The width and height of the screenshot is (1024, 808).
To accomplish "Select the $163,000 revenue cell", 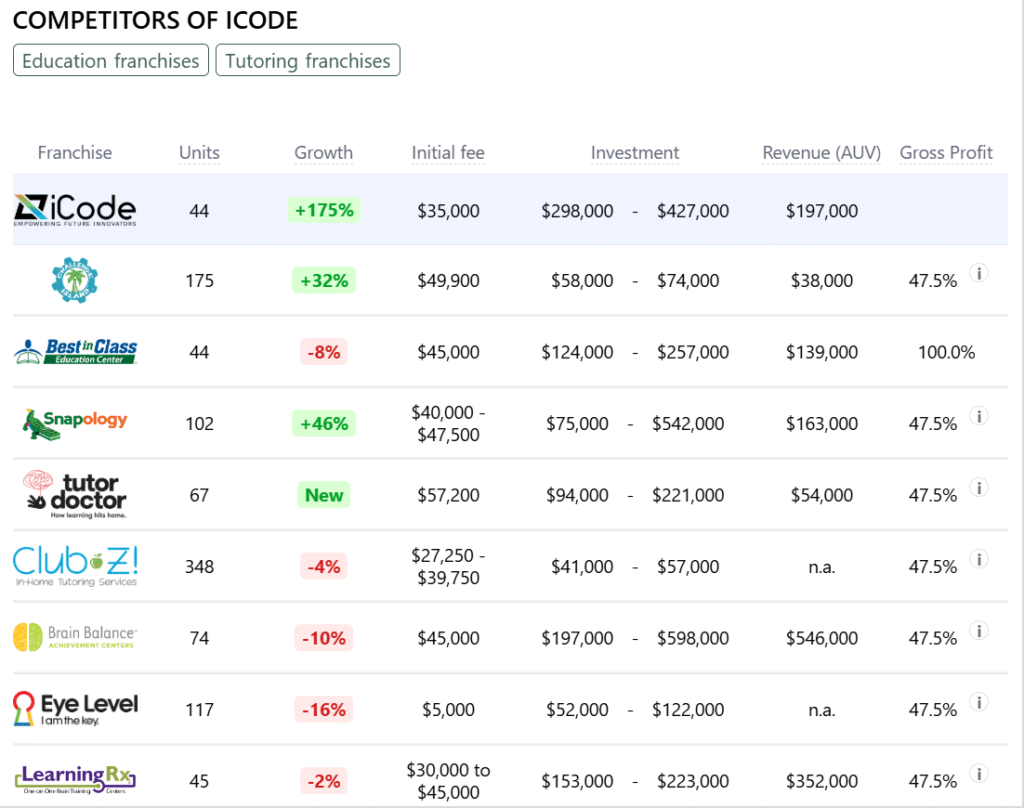I will [x=822, y=424].
